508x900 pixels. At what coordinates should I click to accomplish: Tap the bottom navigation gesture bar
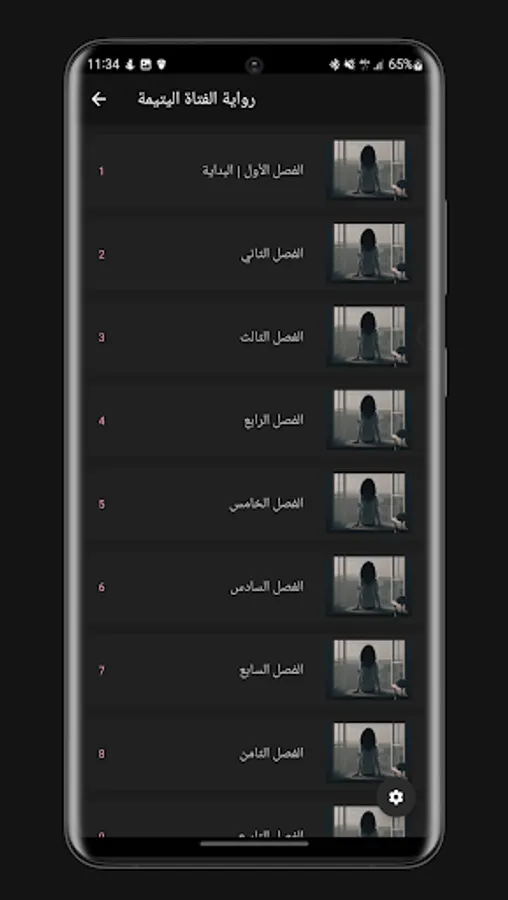[254, 844]
